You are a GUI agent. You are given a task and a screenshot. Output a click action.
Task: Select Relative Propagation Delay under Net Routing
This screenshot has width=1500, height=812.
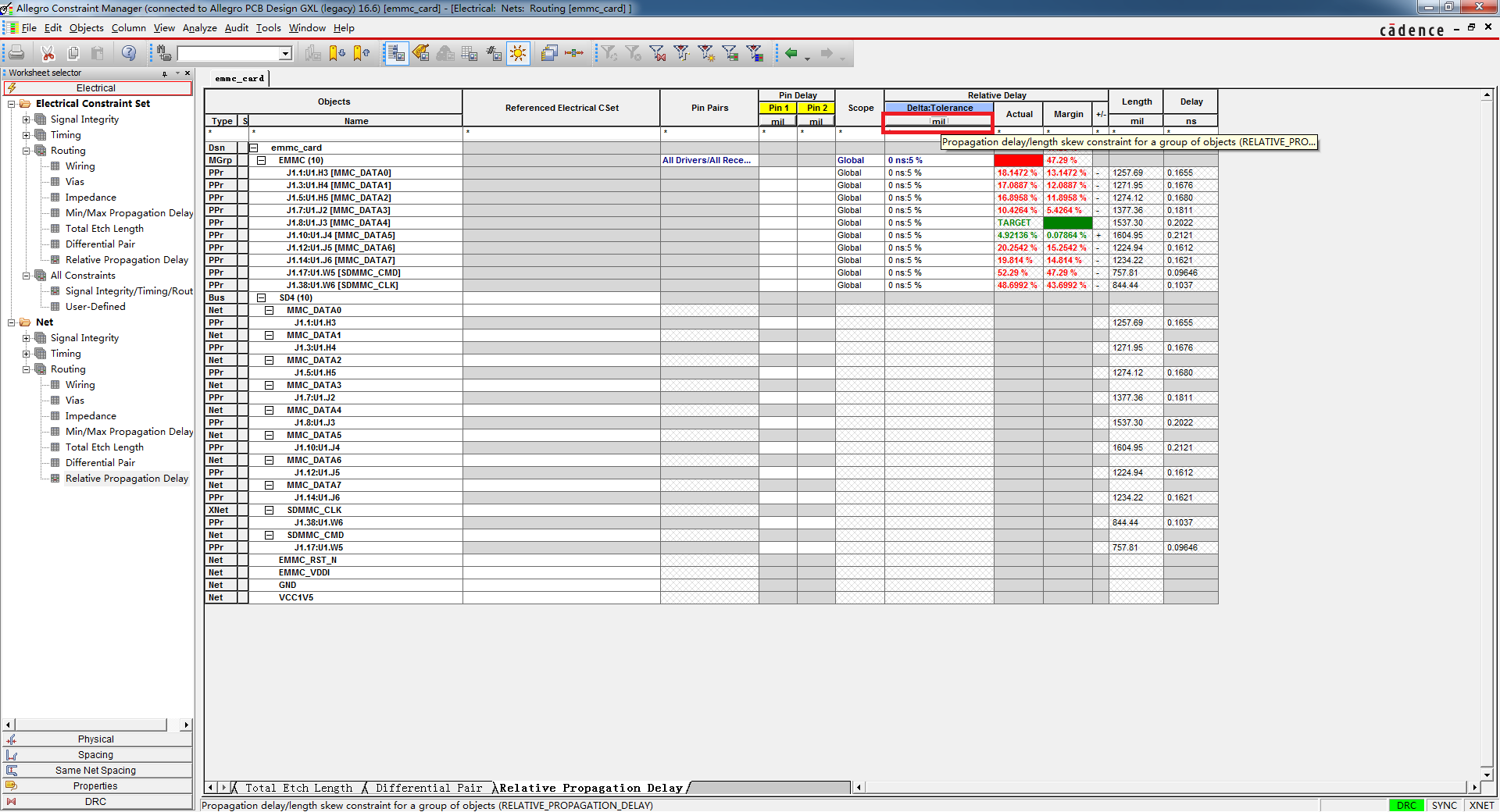point(127,479)
